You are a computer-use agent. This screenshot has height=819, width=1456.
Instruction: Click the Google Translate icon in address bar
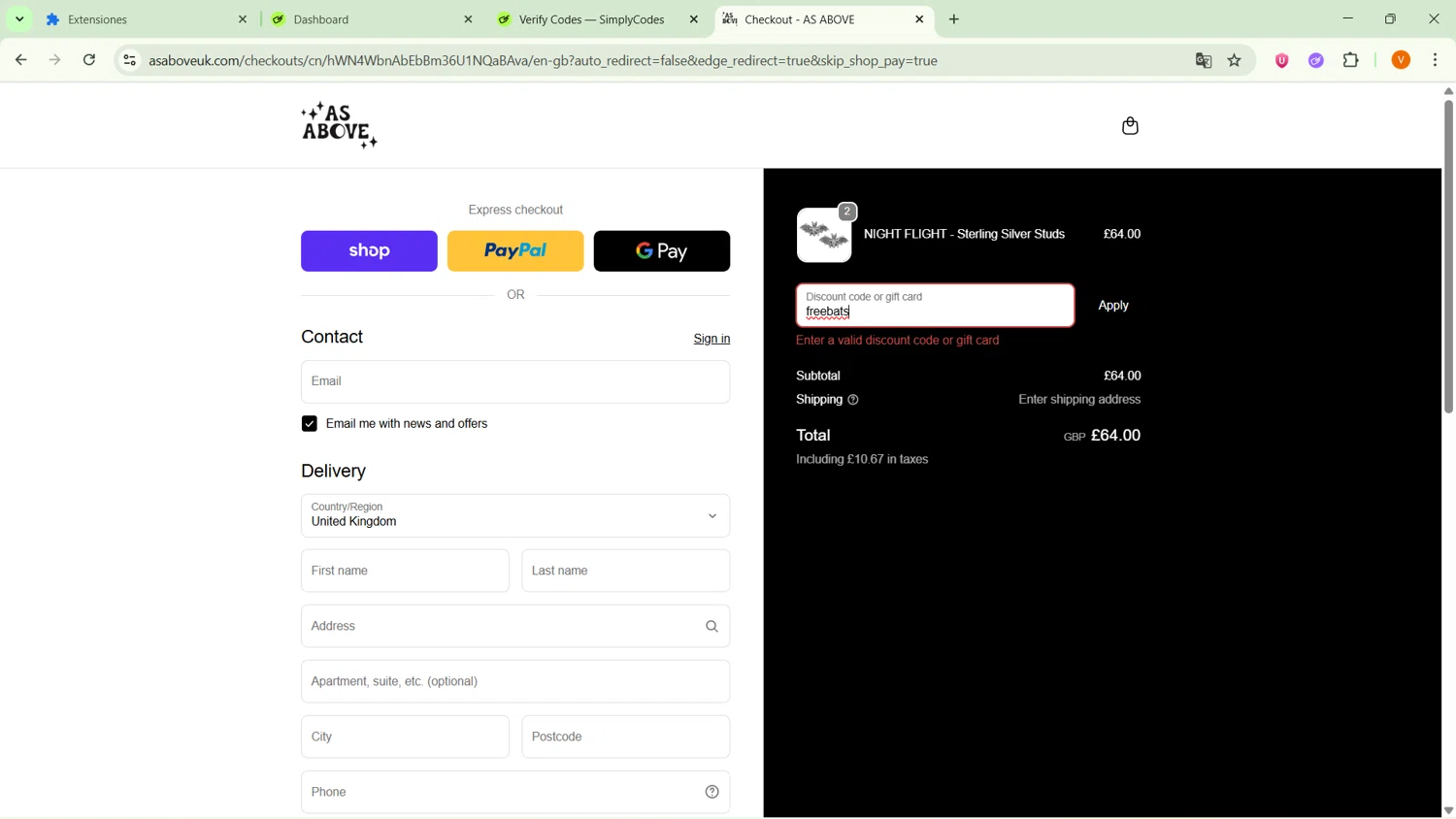tap(1204, 60)
